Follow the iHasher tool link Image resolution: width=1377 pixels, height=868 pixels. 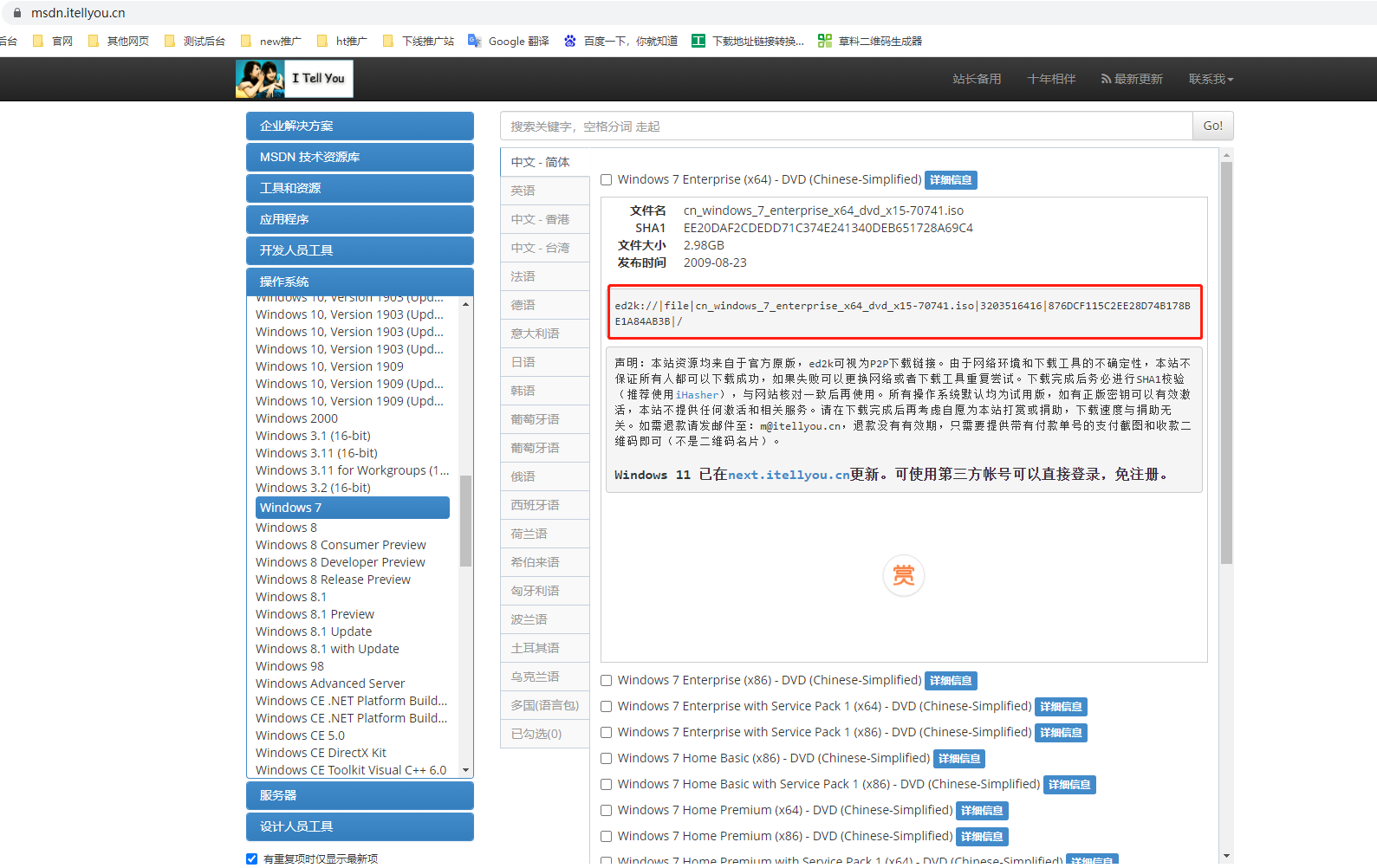point(697,395)
